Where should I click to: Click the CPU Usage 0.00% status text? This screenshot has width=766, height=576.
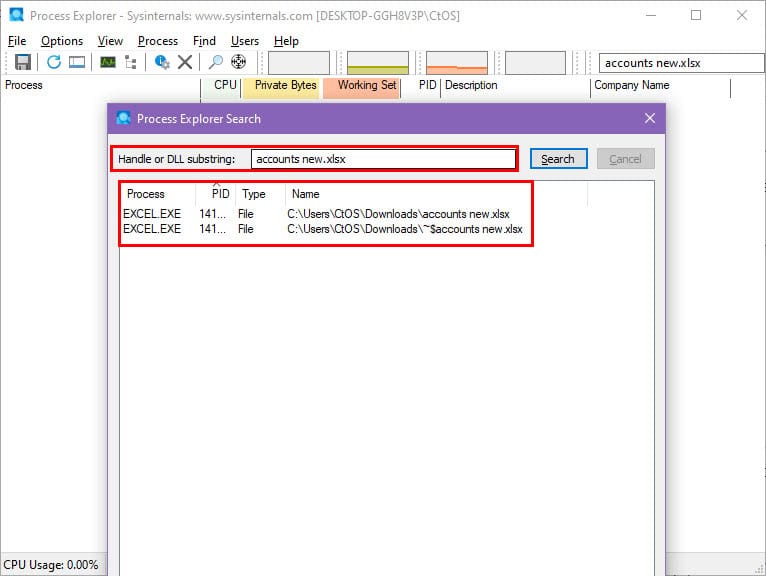(51, 565)
